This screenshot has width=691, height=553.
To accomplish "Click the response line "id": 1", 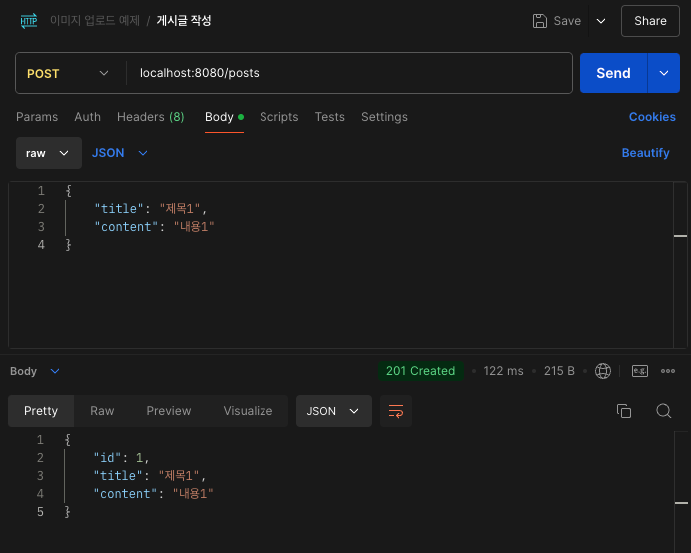I will click(x=121, y=457).
